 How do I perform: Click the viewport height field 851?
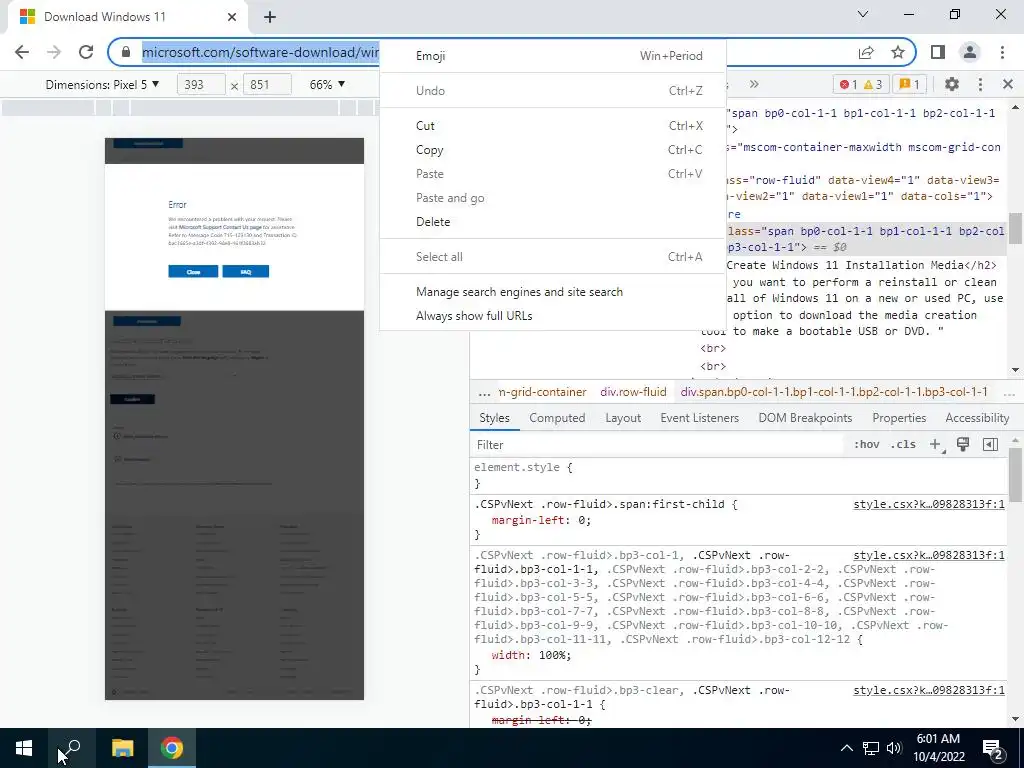(267, 84)
